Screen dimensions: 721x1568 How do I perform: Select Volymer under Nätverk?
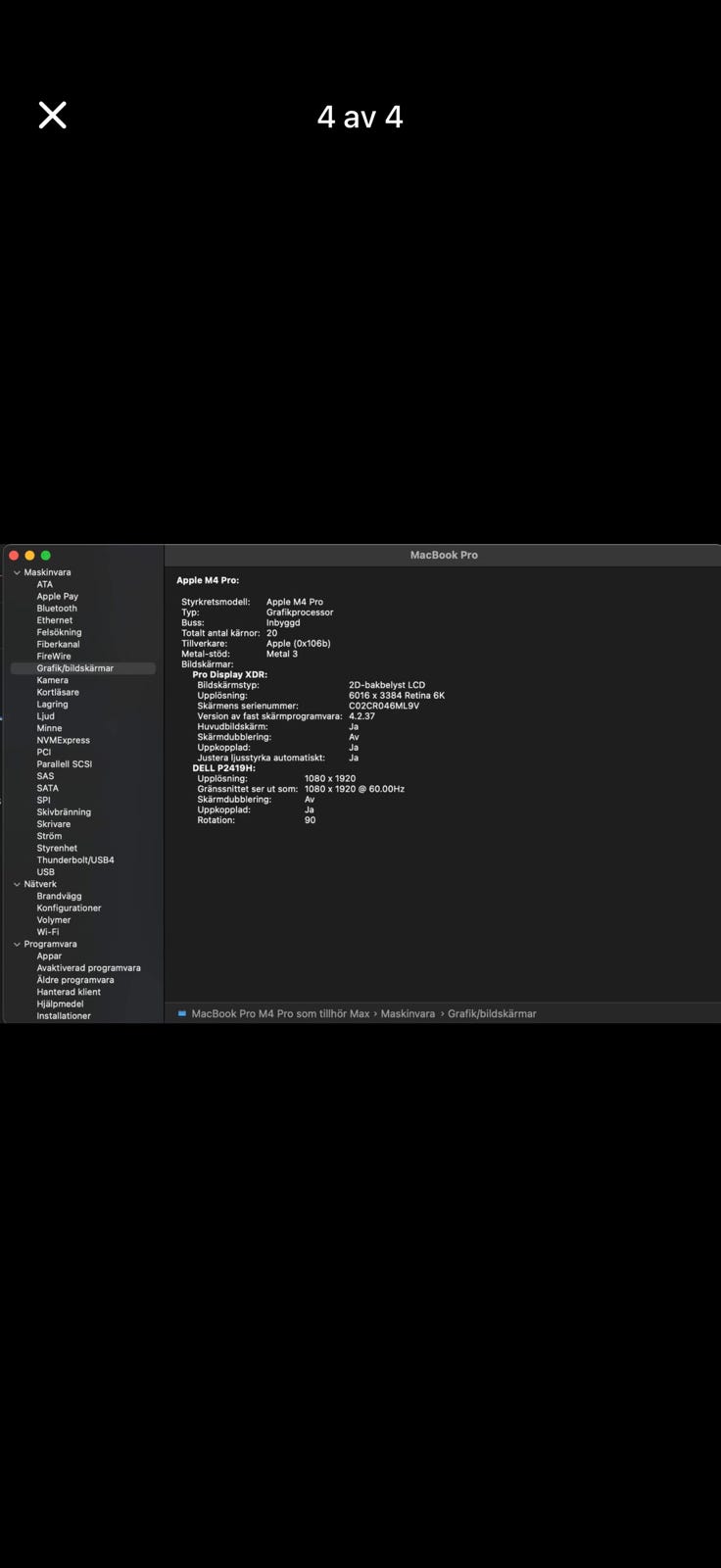click(x=54, y=920)
